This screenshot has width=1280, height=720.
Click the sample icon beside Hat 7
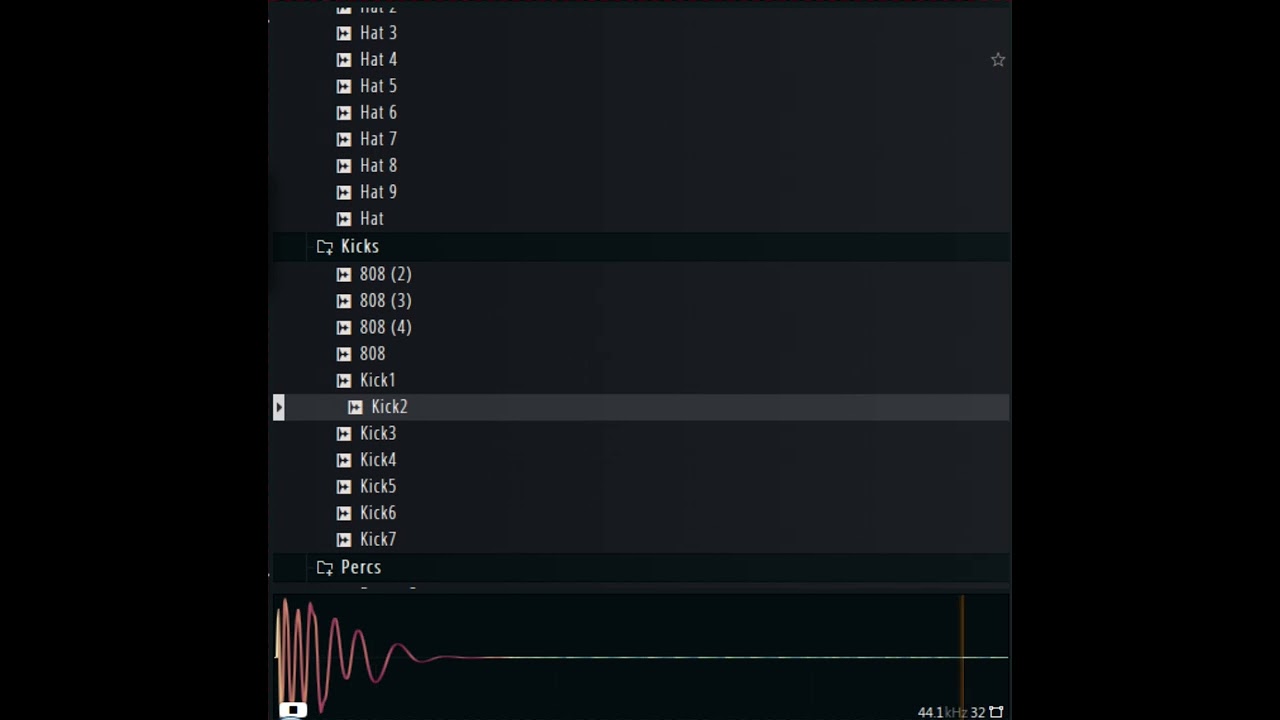click(344, 139)
